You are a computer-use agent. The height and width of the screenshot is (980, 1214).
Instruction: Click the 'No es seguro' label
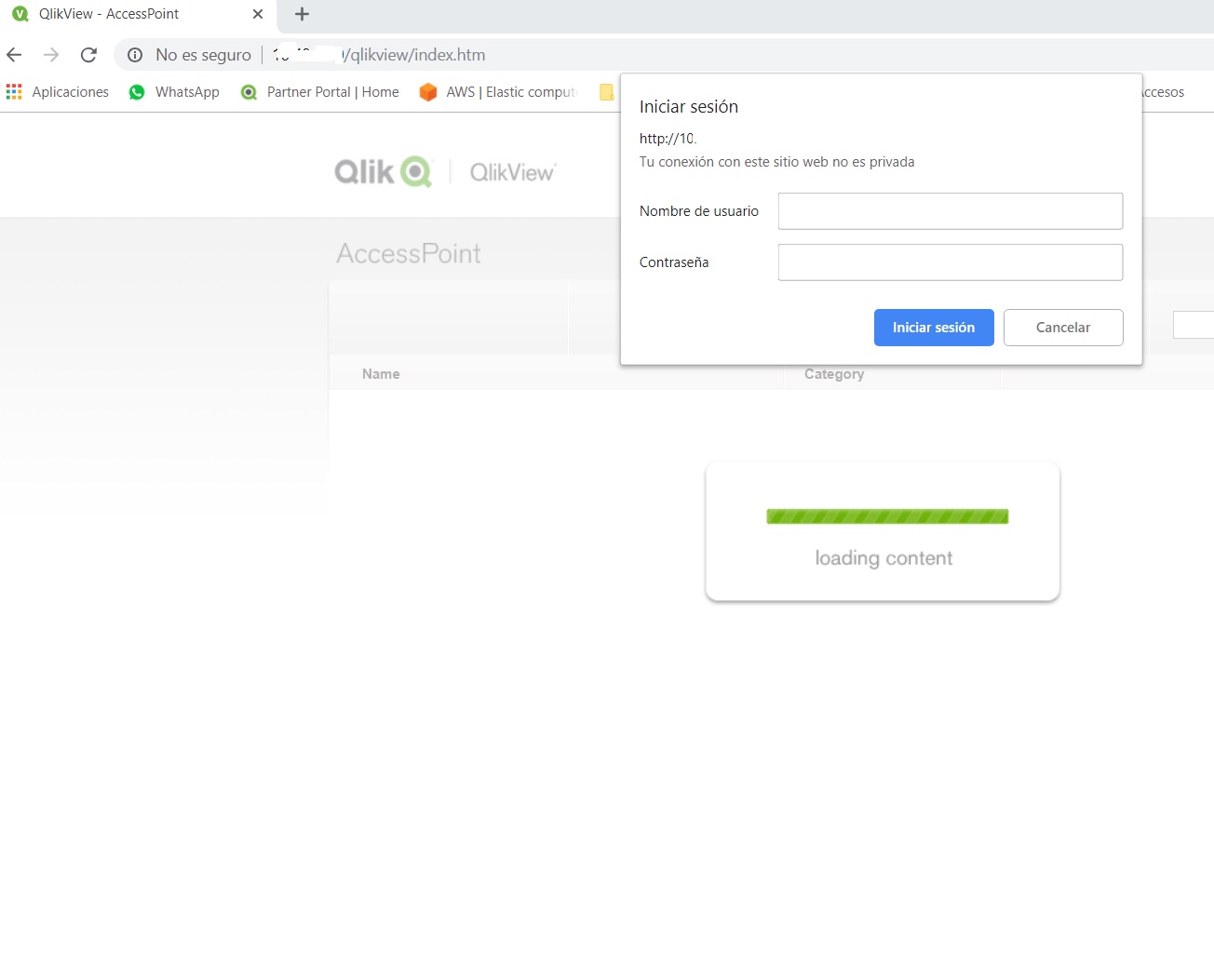point(204,55)
